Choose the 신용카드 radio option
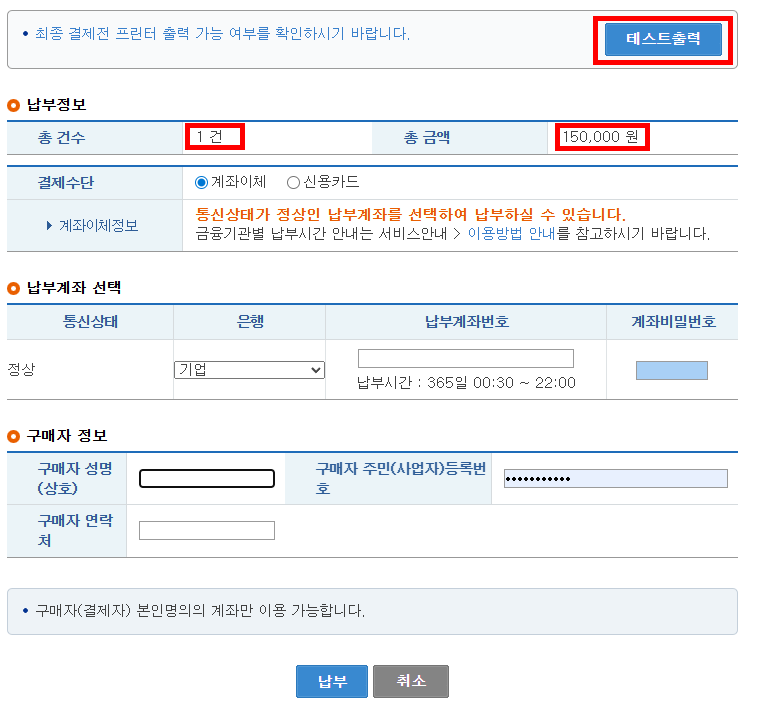The height and width of the screenshot is (706, 766). [x=293, y=182]
